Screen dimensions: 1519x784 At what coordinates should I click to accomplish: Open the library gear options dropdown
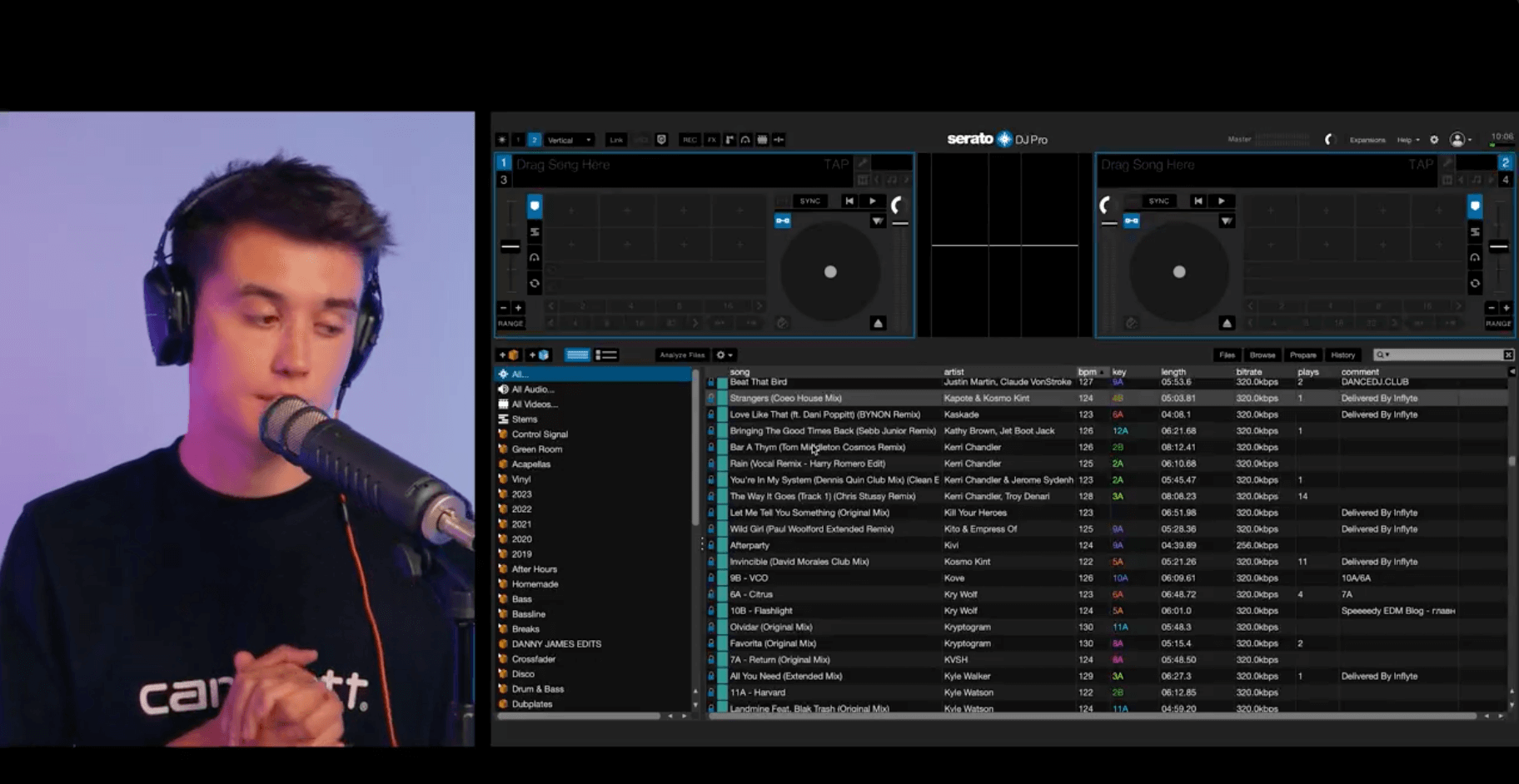pyautogui.click(x=725, y=355)
